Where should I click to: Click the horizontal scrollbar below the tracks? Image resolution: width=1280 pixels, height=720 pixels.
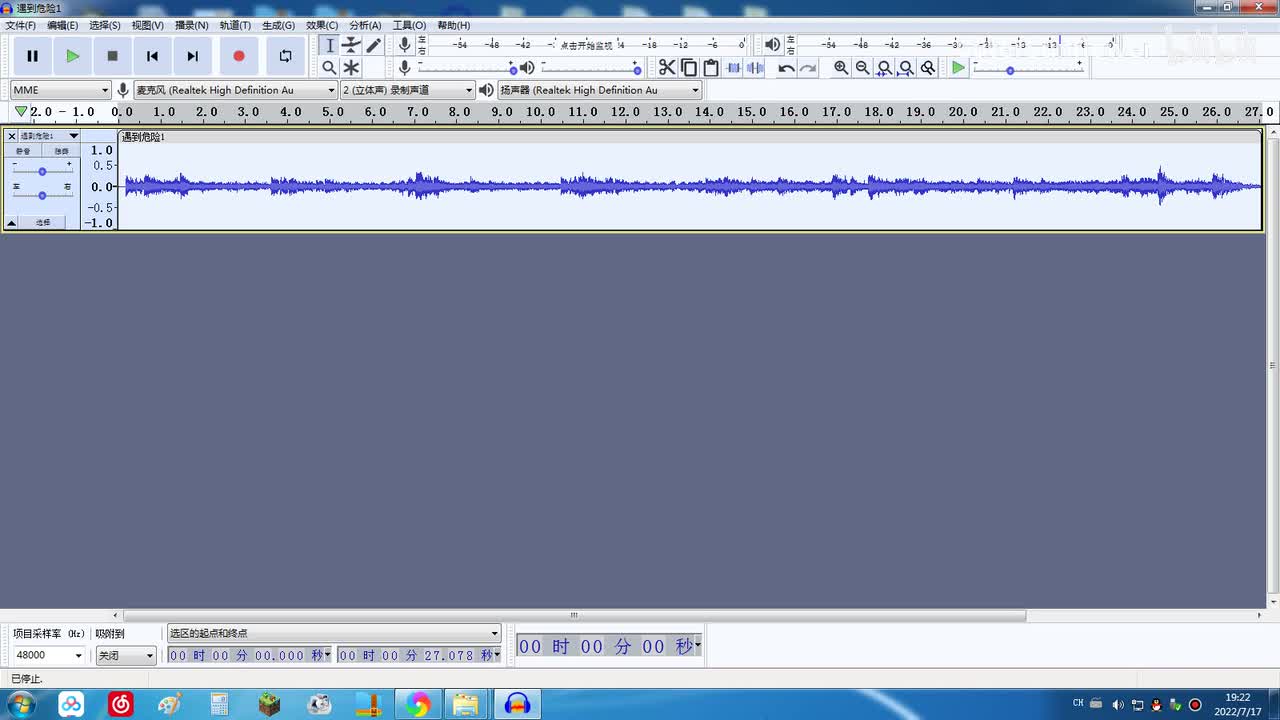[574, 615]
